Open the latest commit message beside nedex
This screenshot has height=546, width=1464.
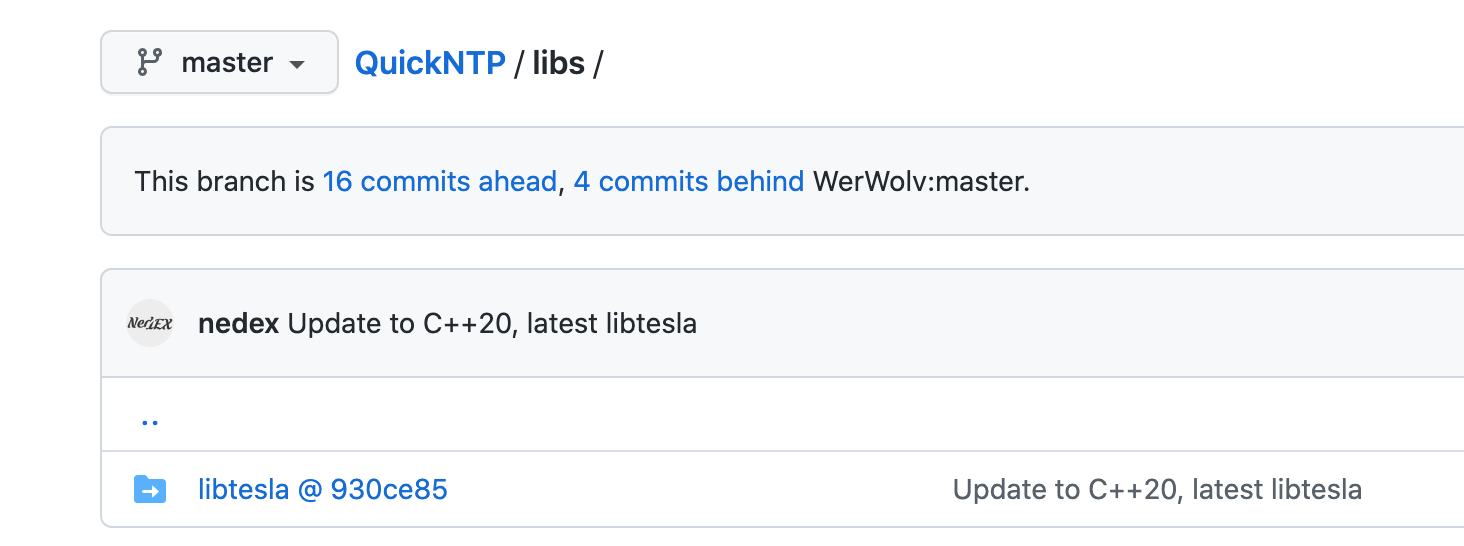coord(492,324)
